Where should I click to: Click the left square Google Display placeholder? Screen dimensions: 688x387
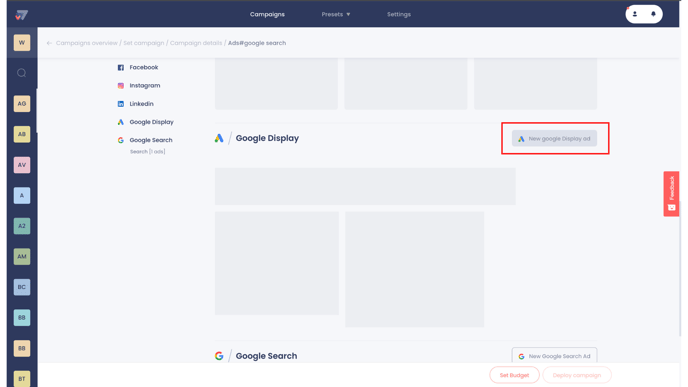tap(277, 263)
